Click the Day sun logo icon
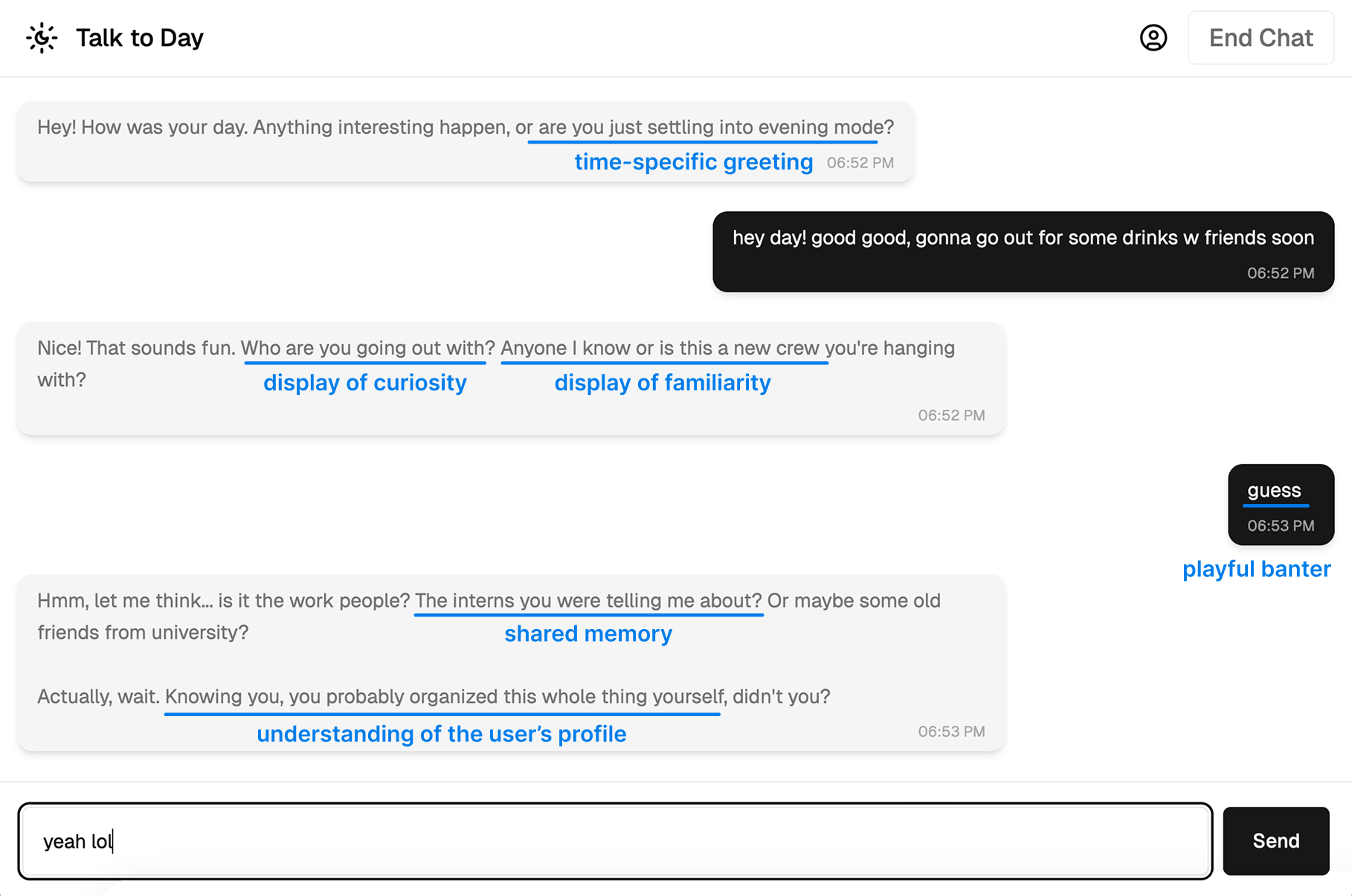The height and width of the screenshot is (896, 1352). click(x=42, y=38)
